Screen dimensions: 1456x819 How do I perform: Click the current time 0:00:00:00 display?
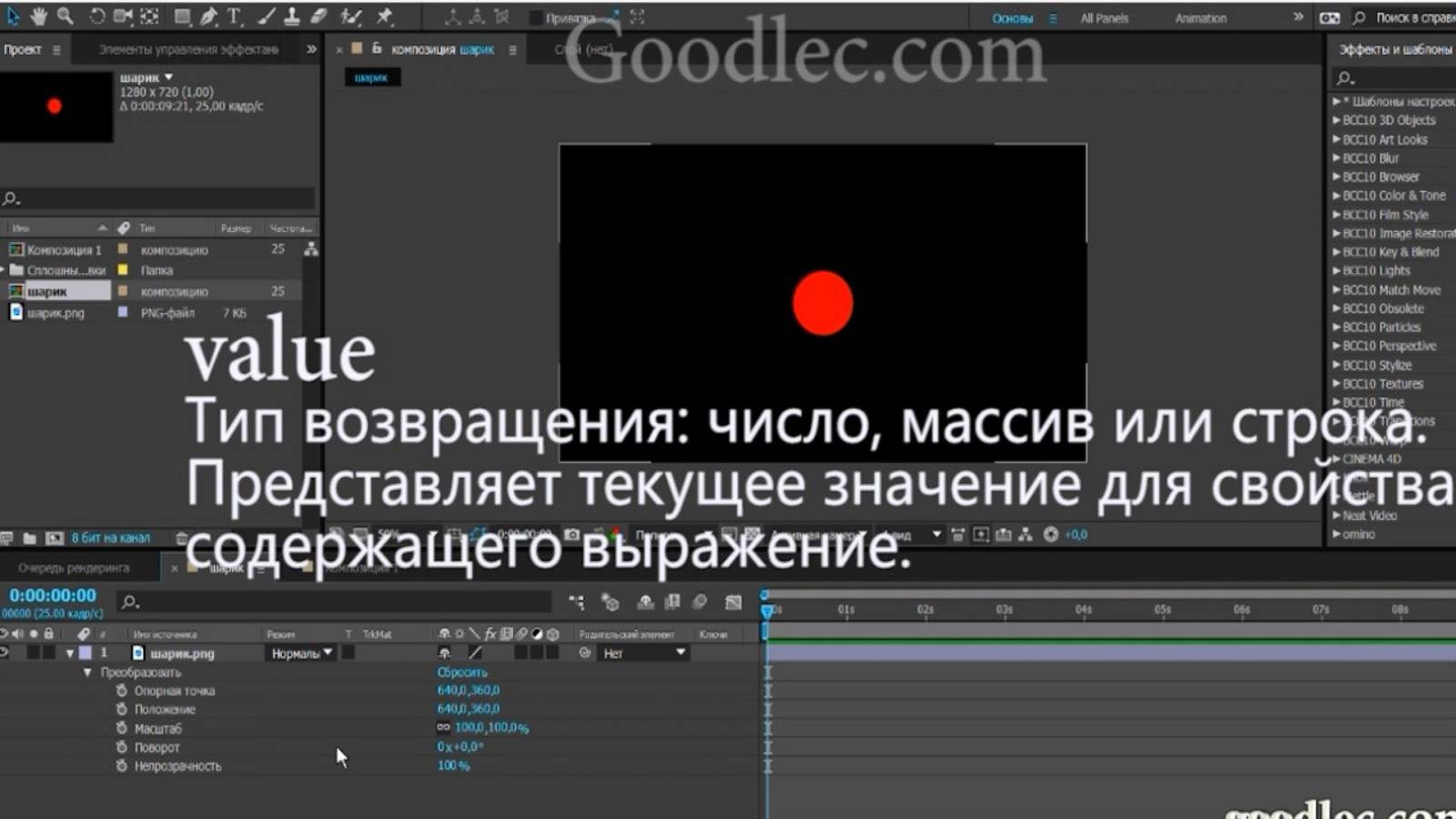click(x=53, y=595)
